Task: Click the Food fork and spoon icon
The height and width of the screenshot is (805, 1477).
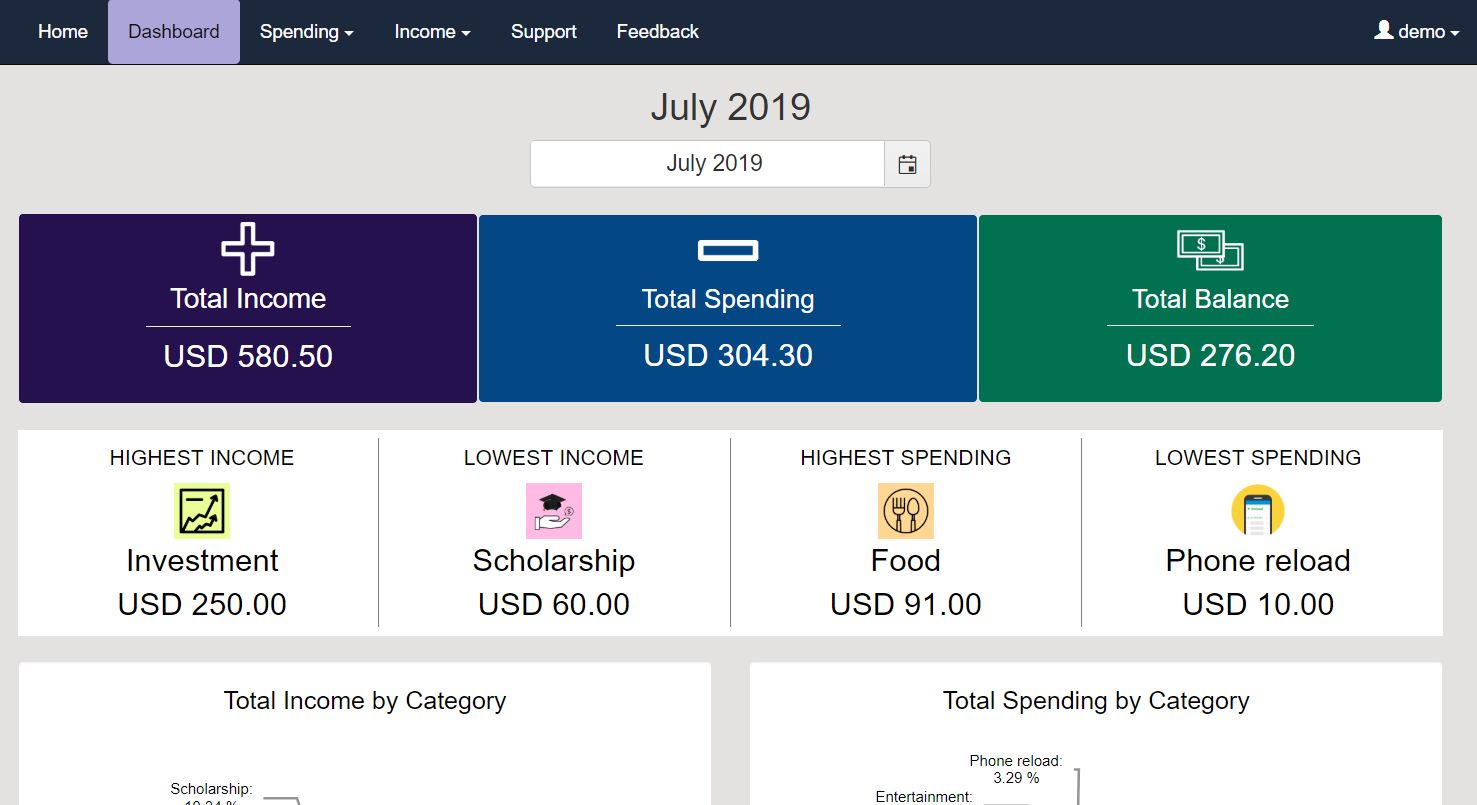Action: pyautogui.click(x=906, y=511)
